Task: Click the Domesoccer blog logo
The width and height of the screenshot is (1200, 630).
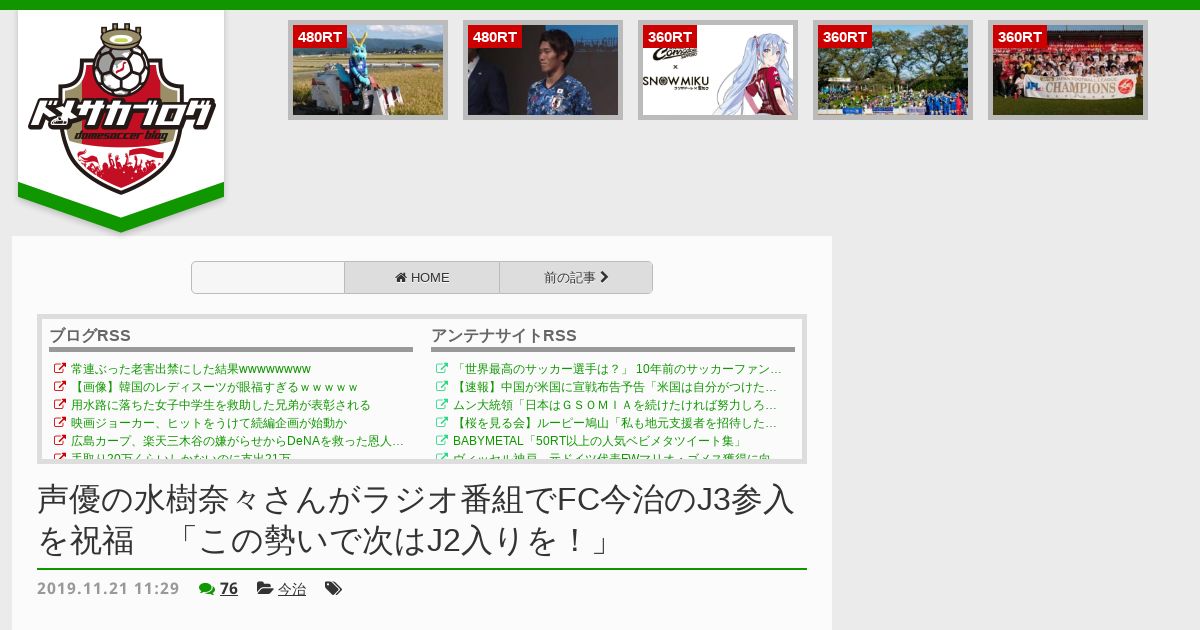Action: click(121, 108)
